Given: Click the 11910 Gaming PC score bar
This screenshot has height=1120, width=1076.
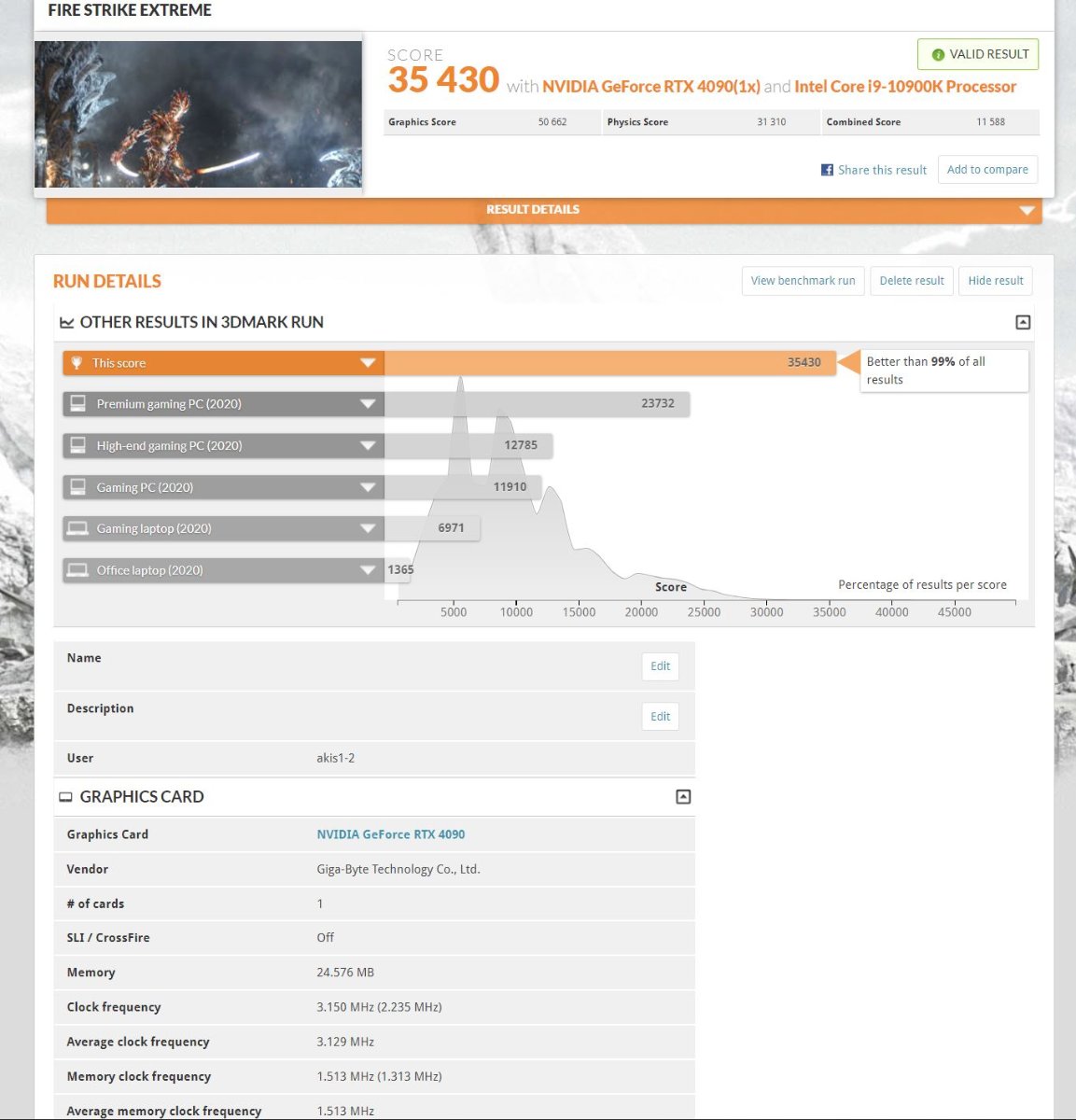Looking at the screenshot, I should pos(463,487).
